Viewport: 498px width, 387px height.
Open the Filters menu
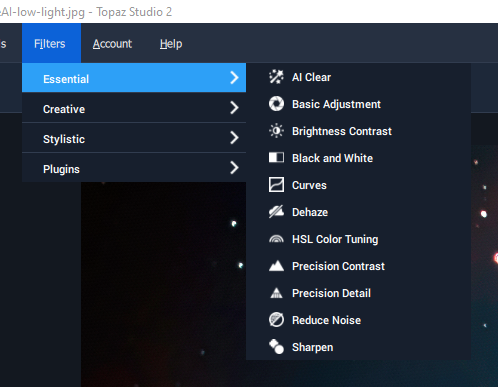[x=51, y=43]
